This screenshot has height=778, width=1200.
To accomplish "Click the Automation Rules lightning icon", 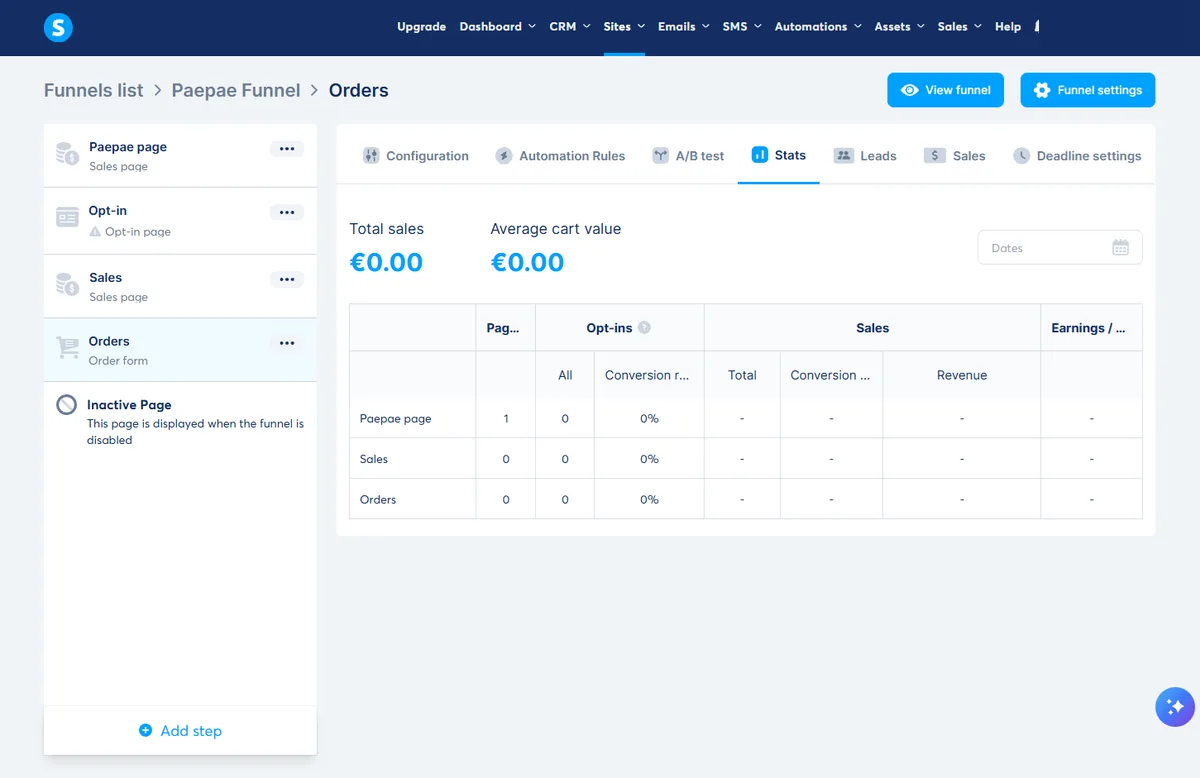I will (504, 156).
